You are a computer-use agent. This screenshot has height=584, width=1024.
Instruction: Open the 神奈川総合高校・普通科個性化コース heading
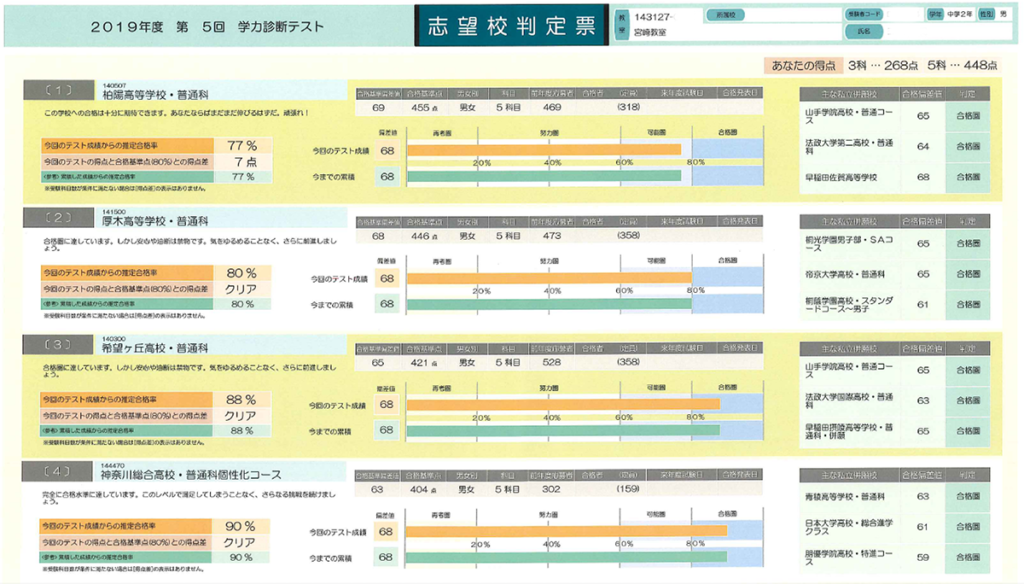pos(192,475)
